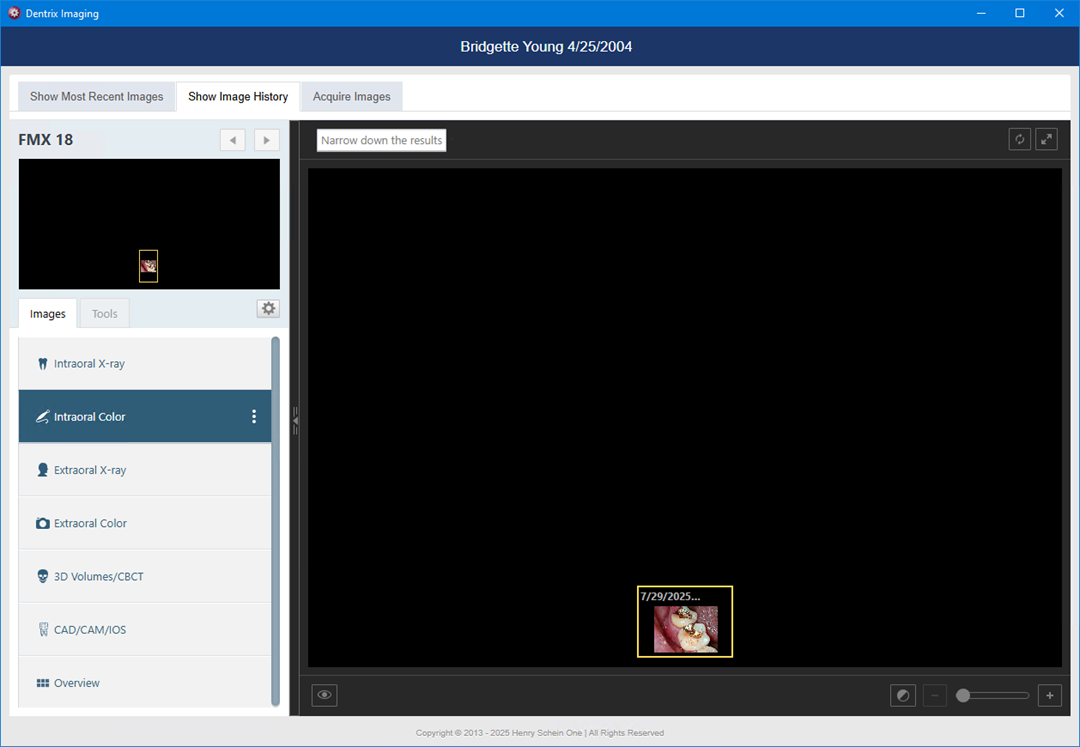Open the Overview category

coord(145,683)
